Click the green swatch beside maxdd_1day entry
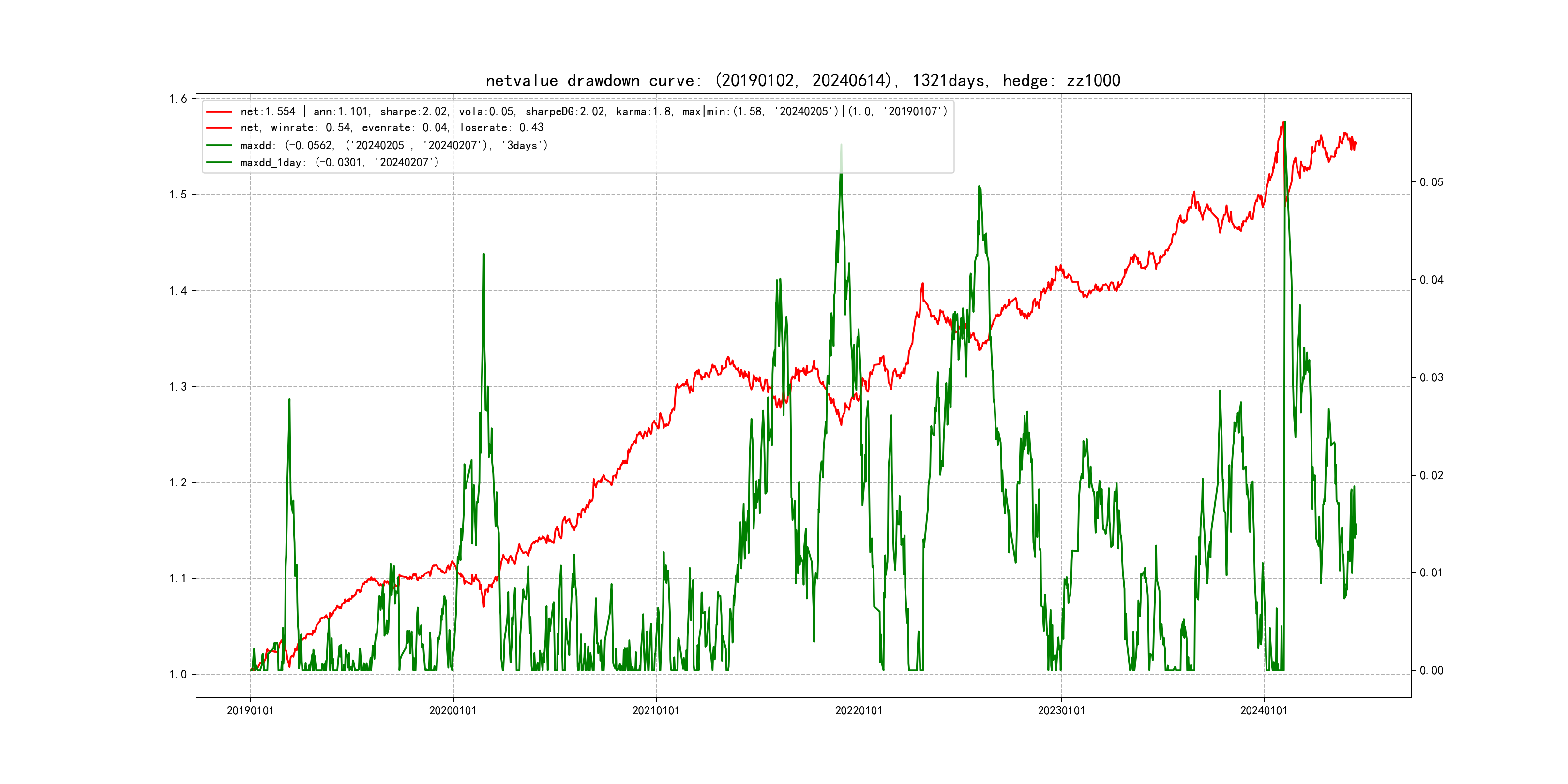 [219, 163]
